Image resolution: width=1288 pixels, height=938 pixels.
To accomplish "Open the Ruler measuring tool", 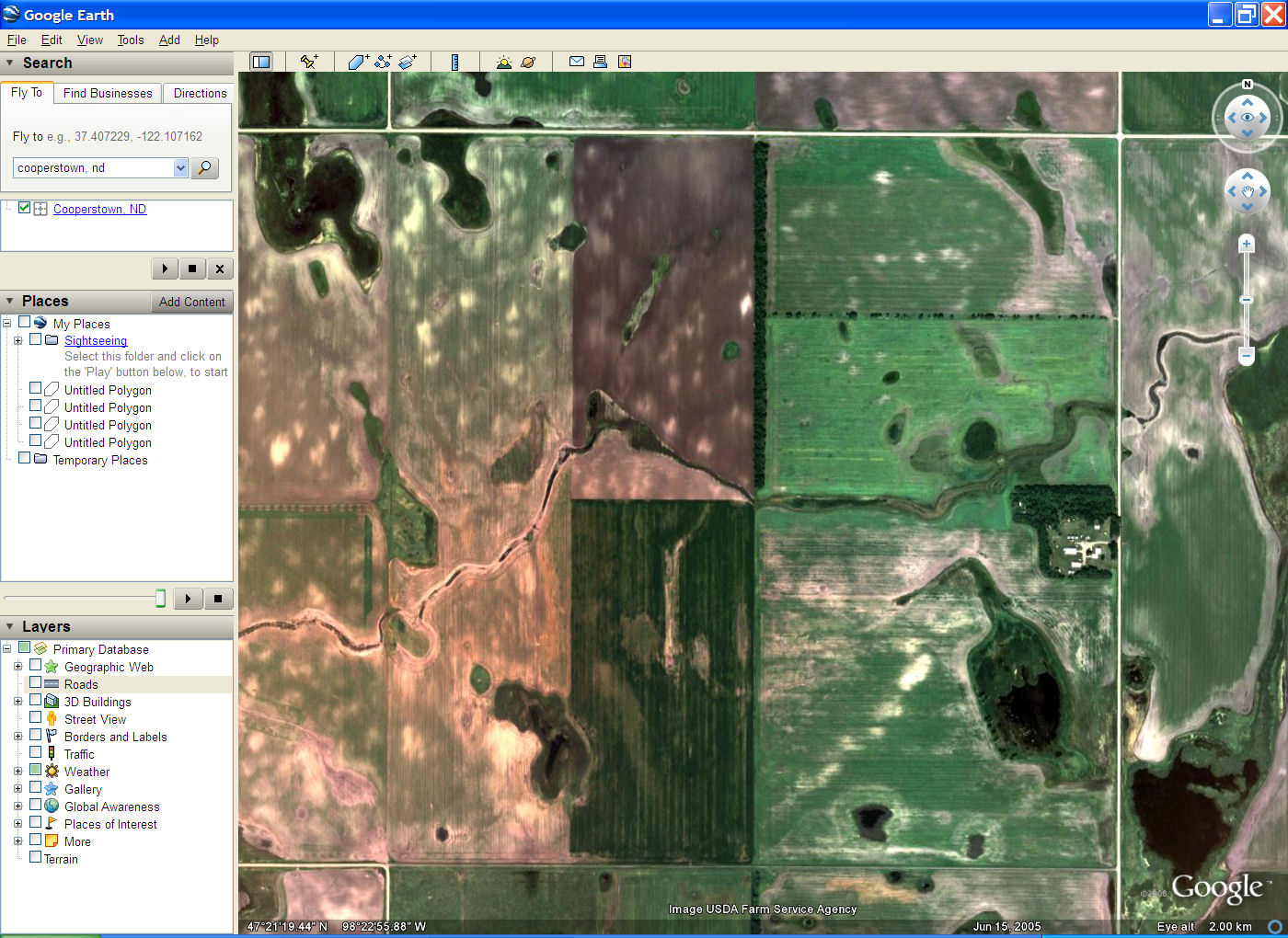I will pyautogui.click(x=454, y=62).
